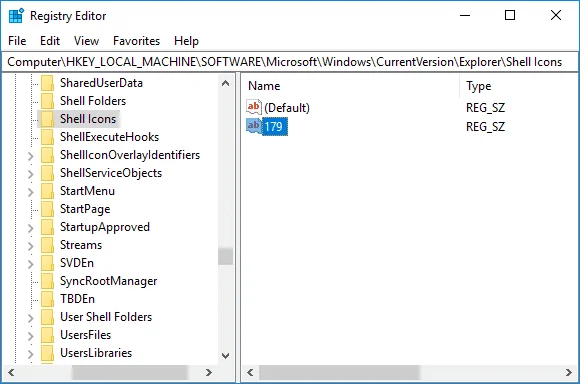Click the Streams folder icon
The height and width of the screenshot is (384, 580).
click(47, 245)
